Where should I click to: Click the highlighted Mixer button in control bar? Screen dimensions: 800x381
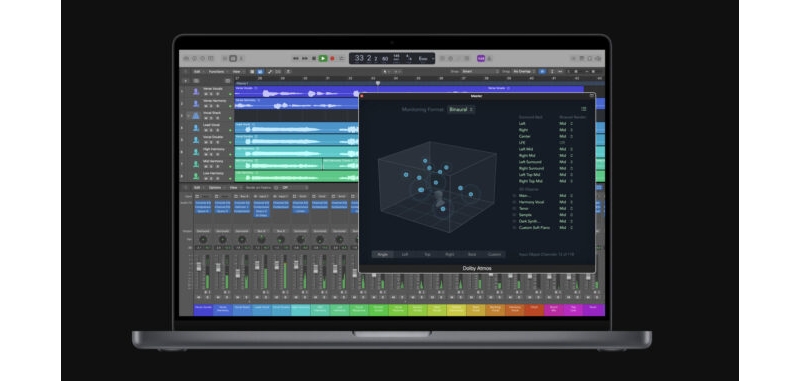(x=233, y=59)
